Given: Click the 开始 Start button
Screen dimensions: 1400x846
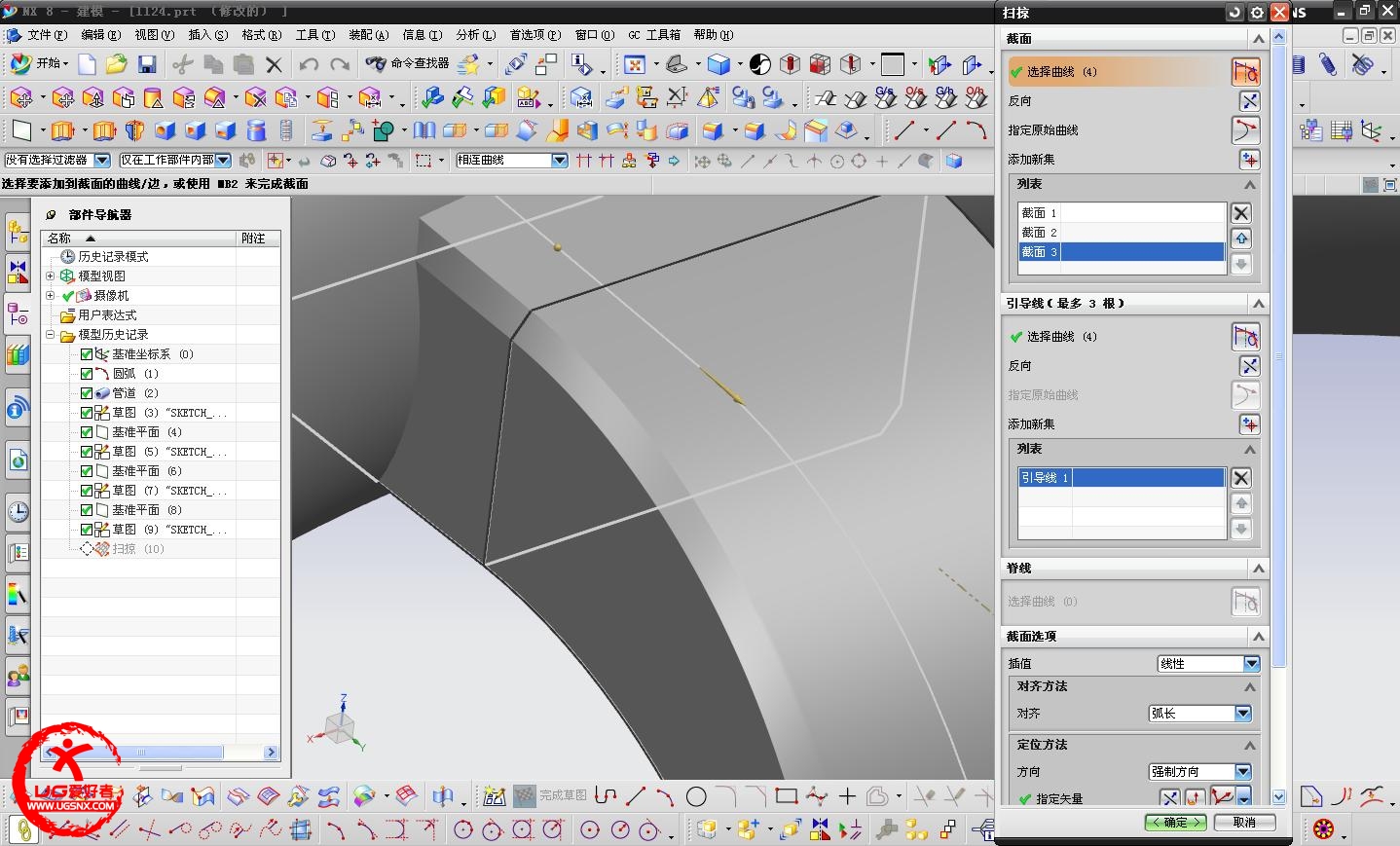Looking at the screenshot, I should 37,63.
